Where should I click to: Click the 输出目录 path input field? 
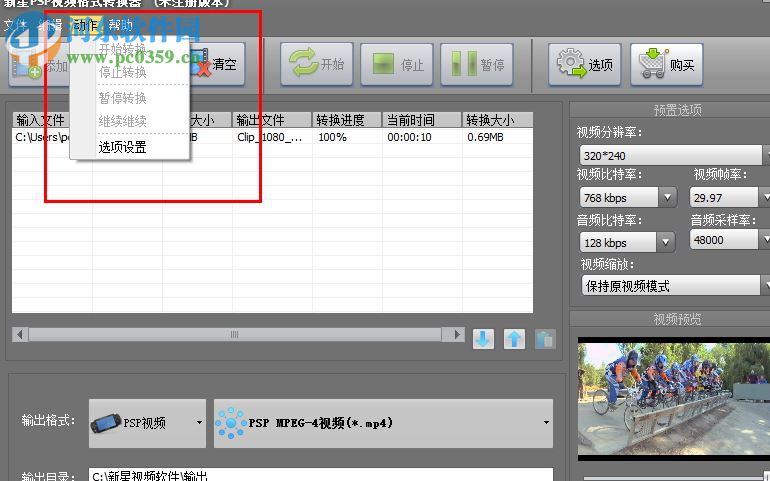click(x=321, y=475)
